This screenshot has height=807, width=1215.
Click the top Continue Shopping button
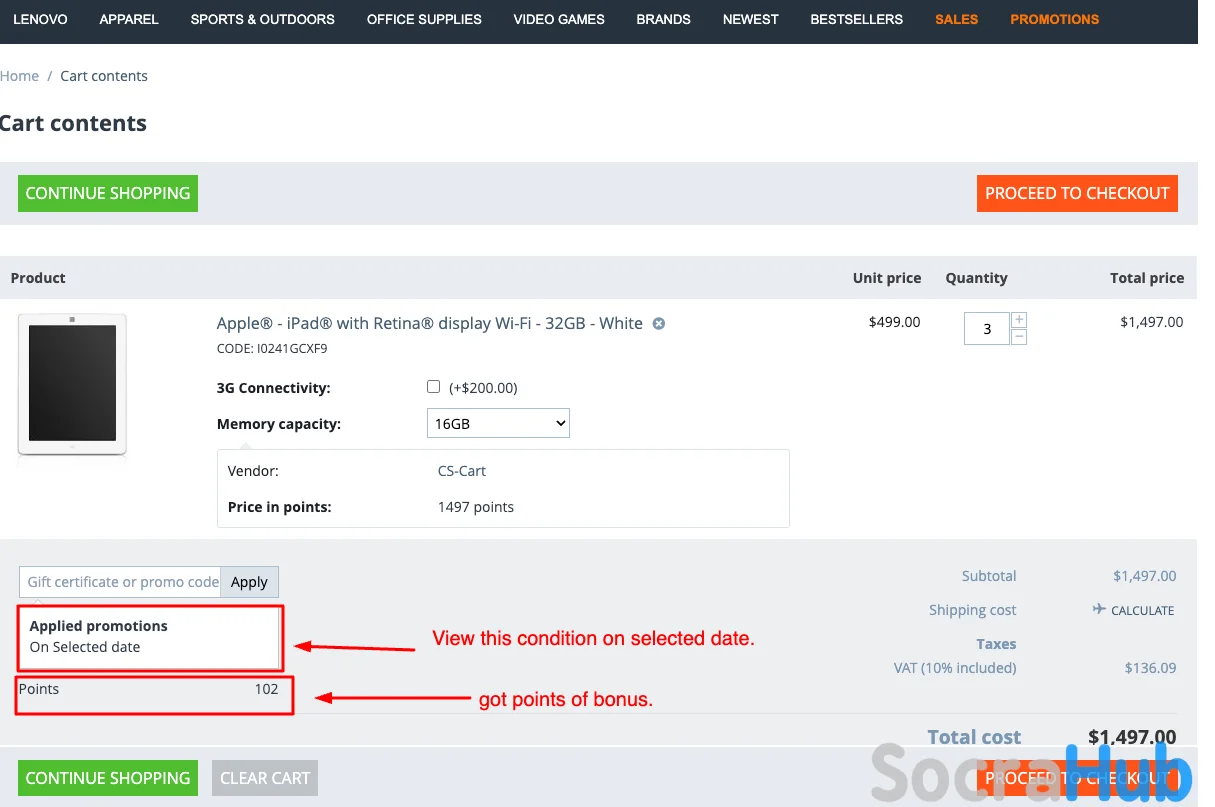[x=108, y=193]
